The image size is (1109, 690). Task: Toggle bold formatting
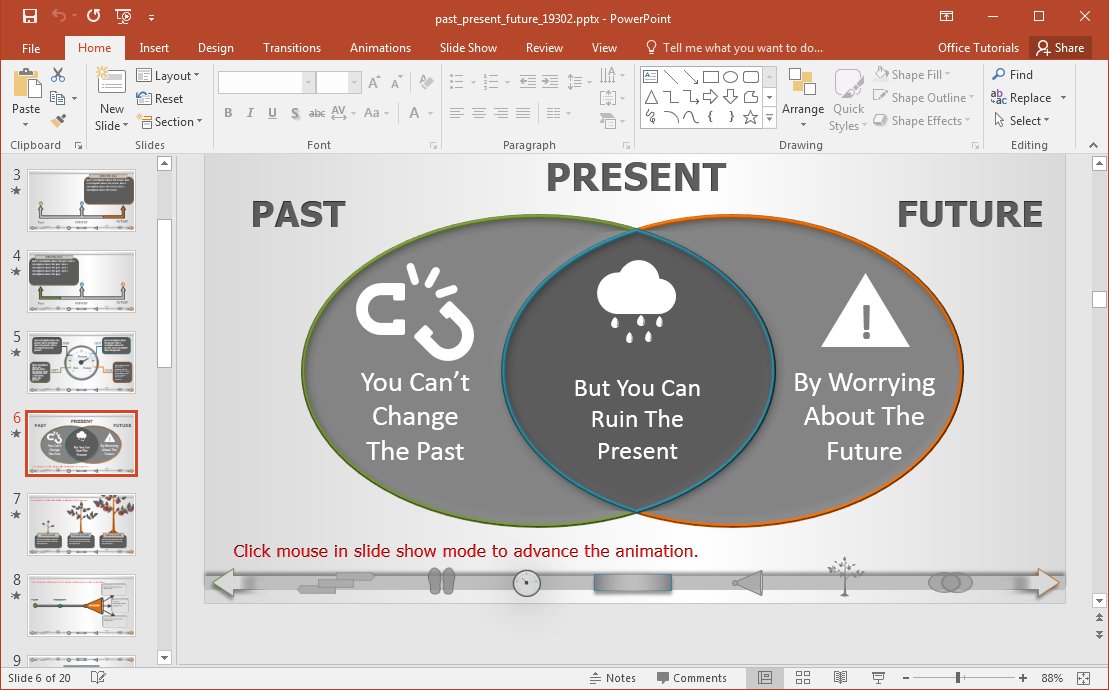point(228,113)
